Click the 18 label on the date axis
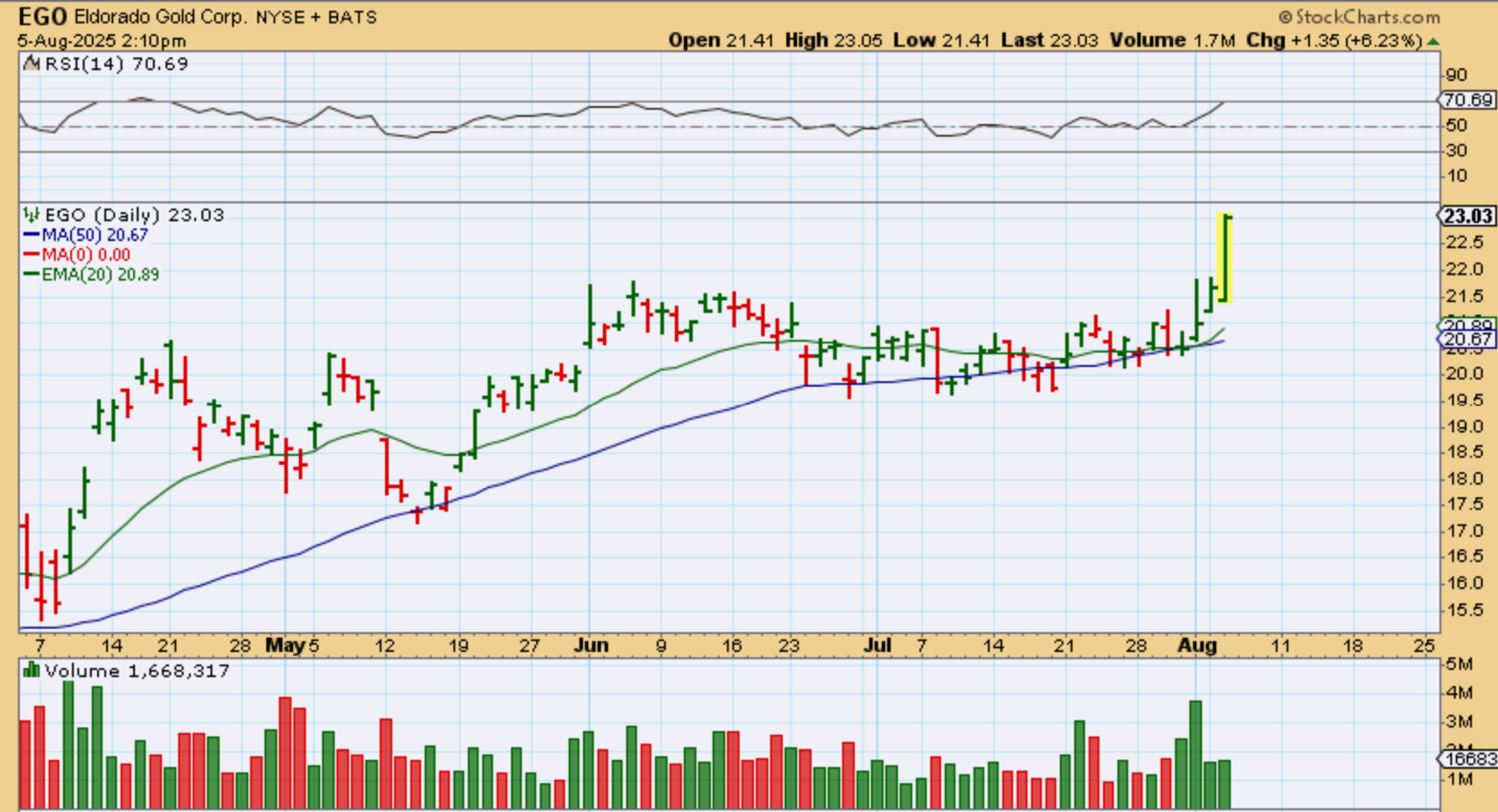The width and height of the screenshot is (1498, 812). point(1352,646)
